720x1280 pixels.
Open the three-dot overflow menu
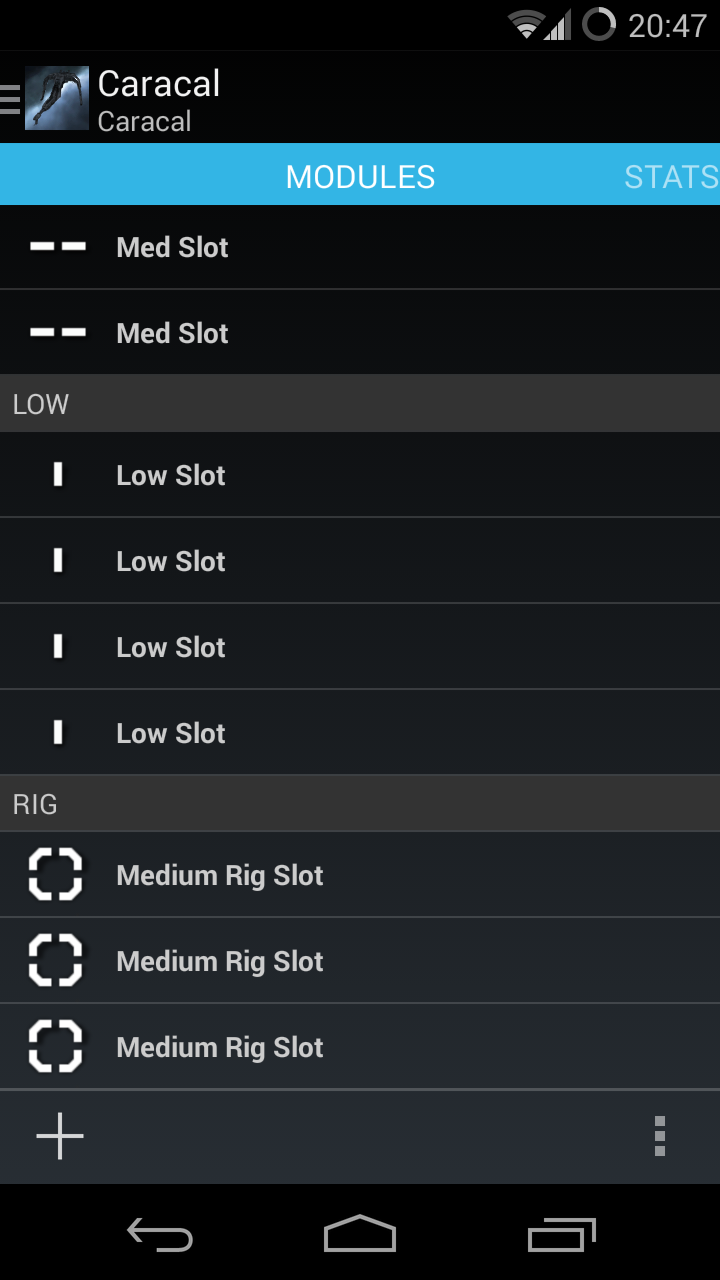point(659,1136)
